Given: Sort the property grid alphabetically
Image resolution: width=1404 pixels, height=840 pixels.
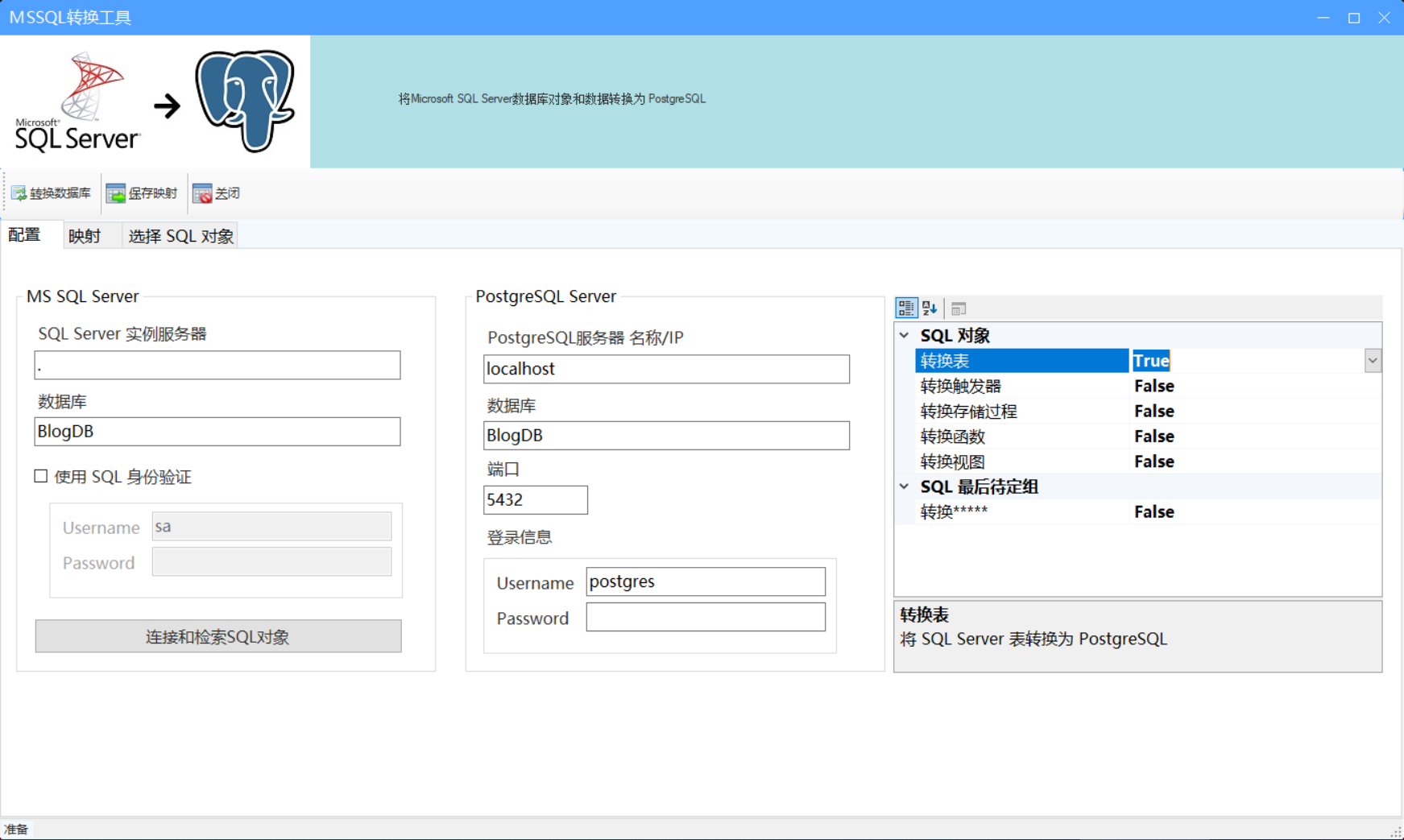Looking at the screenshot, I should (x=930, y=308).
